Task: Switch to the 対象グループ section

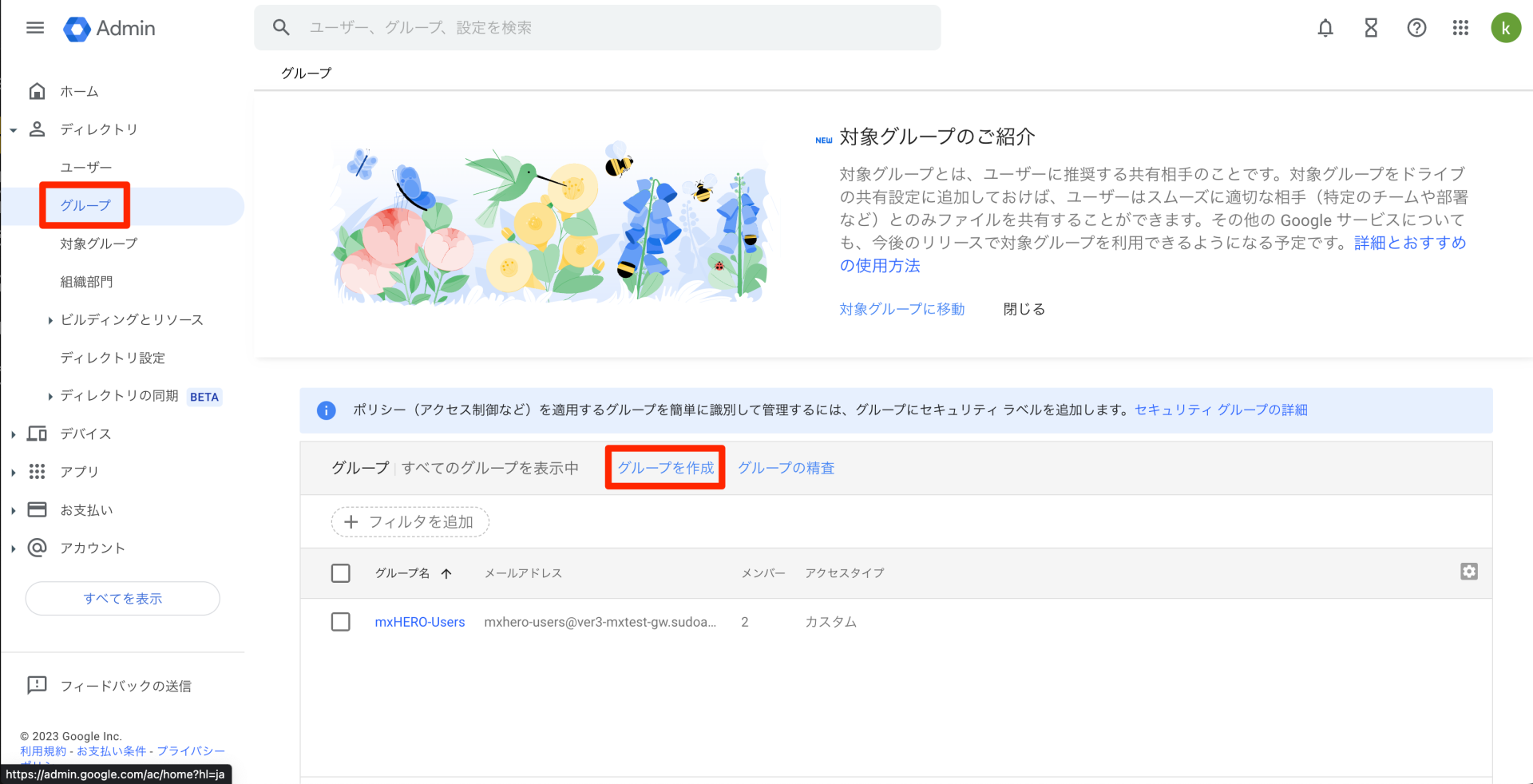Action: [x=98, y=244]
